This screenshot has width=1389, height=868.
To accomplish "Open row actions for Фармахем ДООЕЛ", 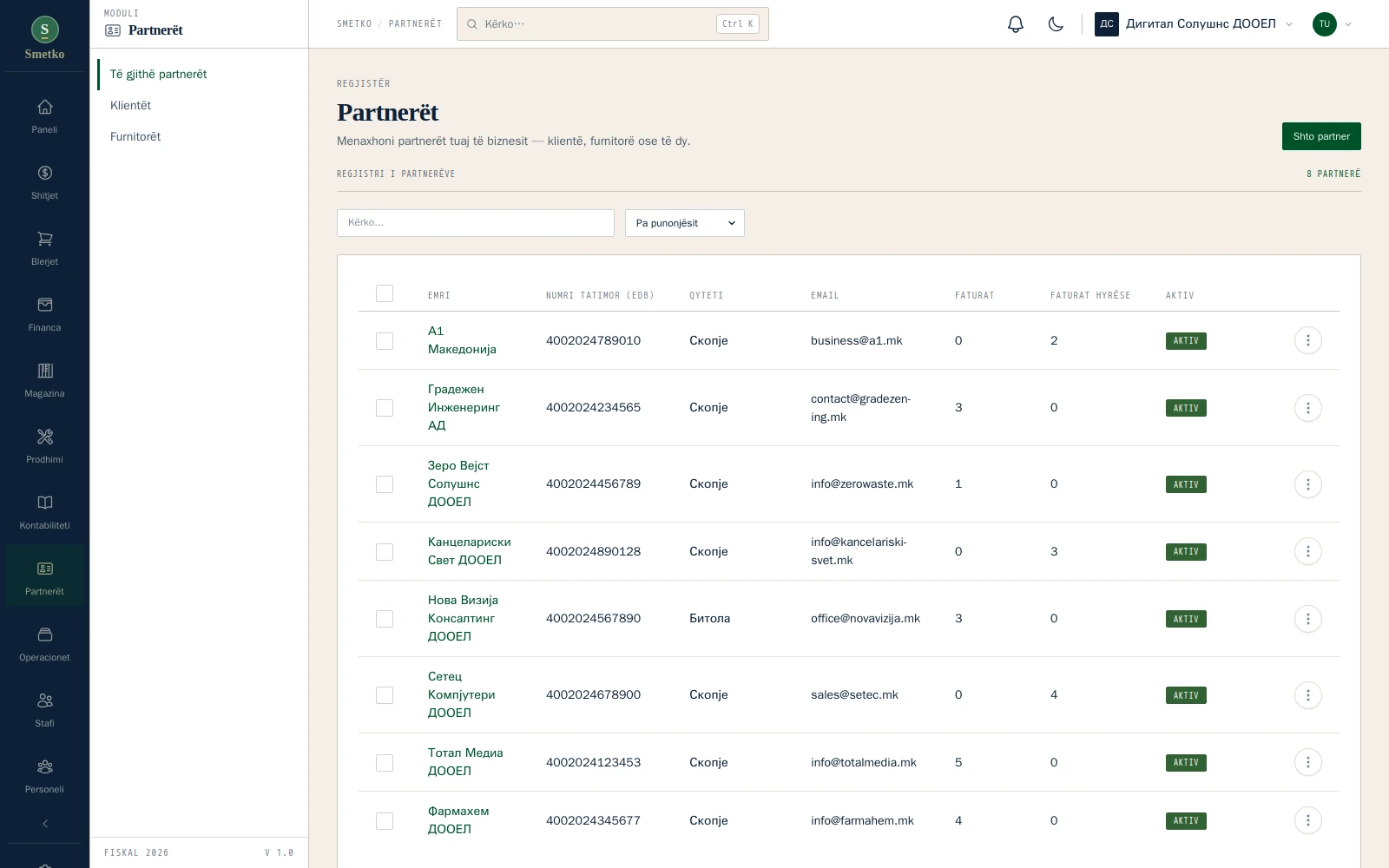I will point(1307,820).
